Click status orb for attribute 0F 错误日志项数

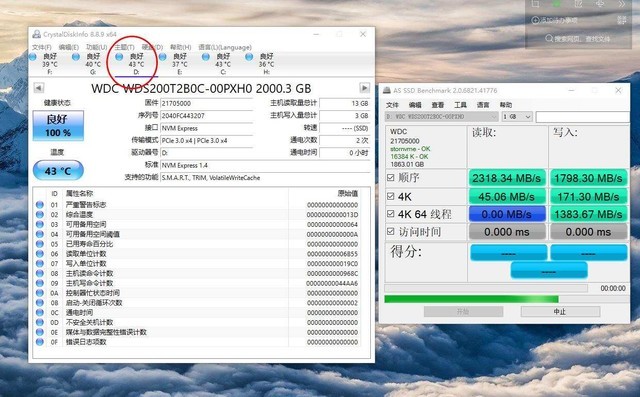coord(40,342)
